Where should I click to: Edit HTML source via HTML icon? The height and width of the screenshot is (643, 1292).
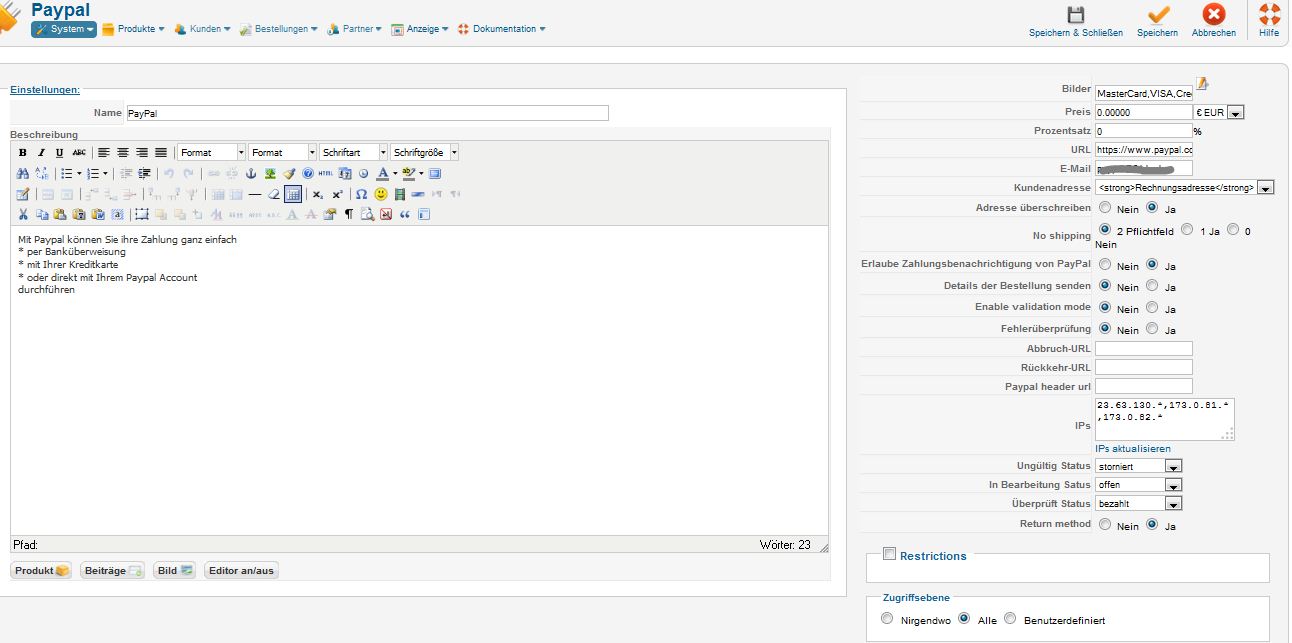pos(326,174)
